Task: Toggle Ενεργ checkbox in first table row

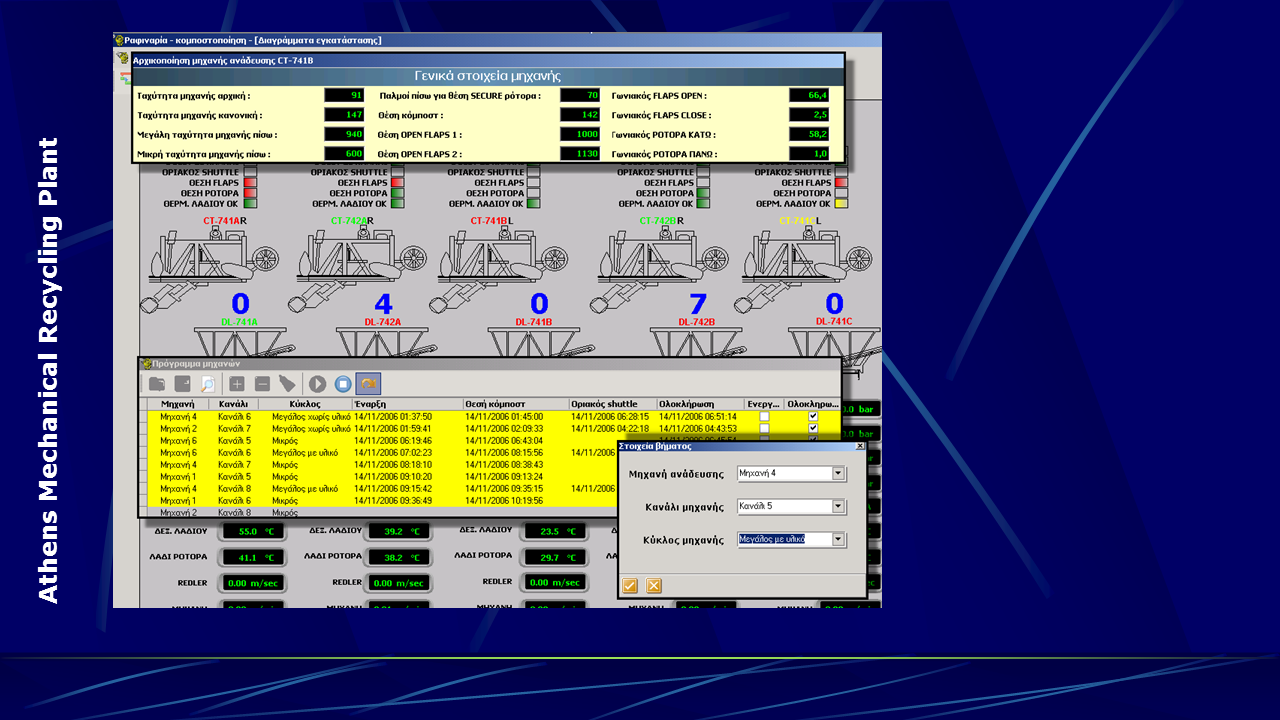Action: [x=765, y=416]
